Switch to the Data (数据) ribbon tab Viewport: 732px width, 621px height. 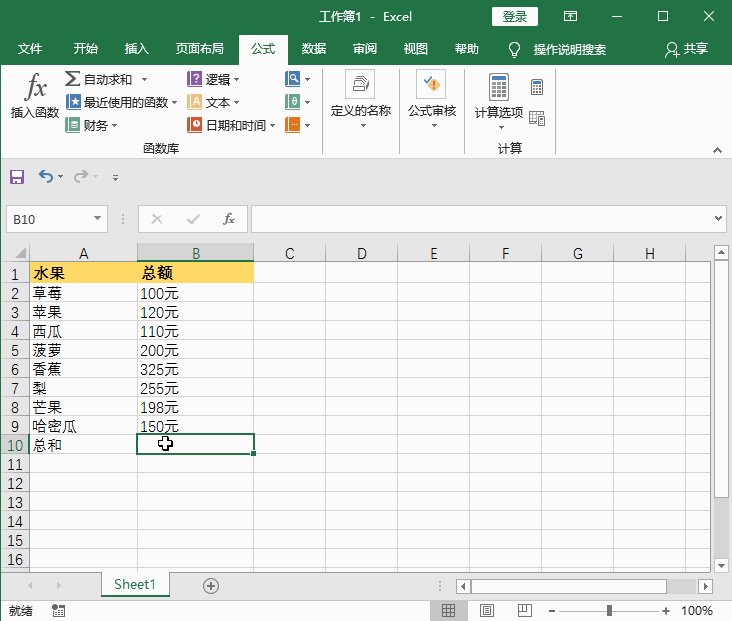[313, 49]
